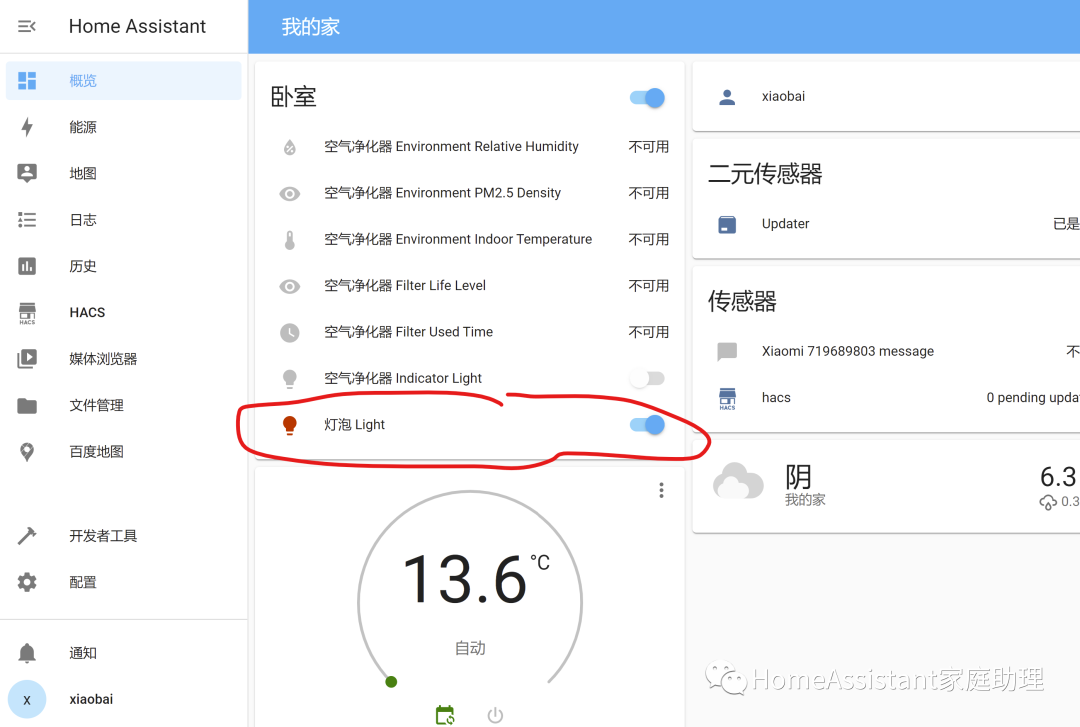The height and width of the screenshot is (727, 1080).
Task: Enable the 空气净化器 Indicator Light toggle
Action: 646,378
